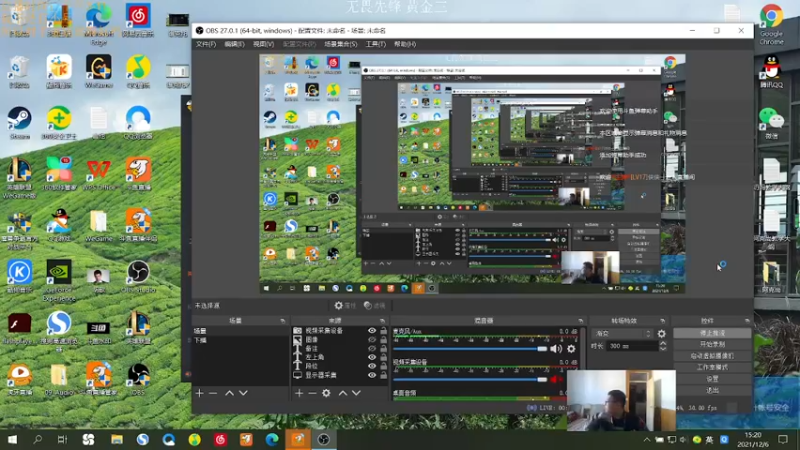
Task: Open the 场景集合(S) menu
Action: (x=340, y=44)
